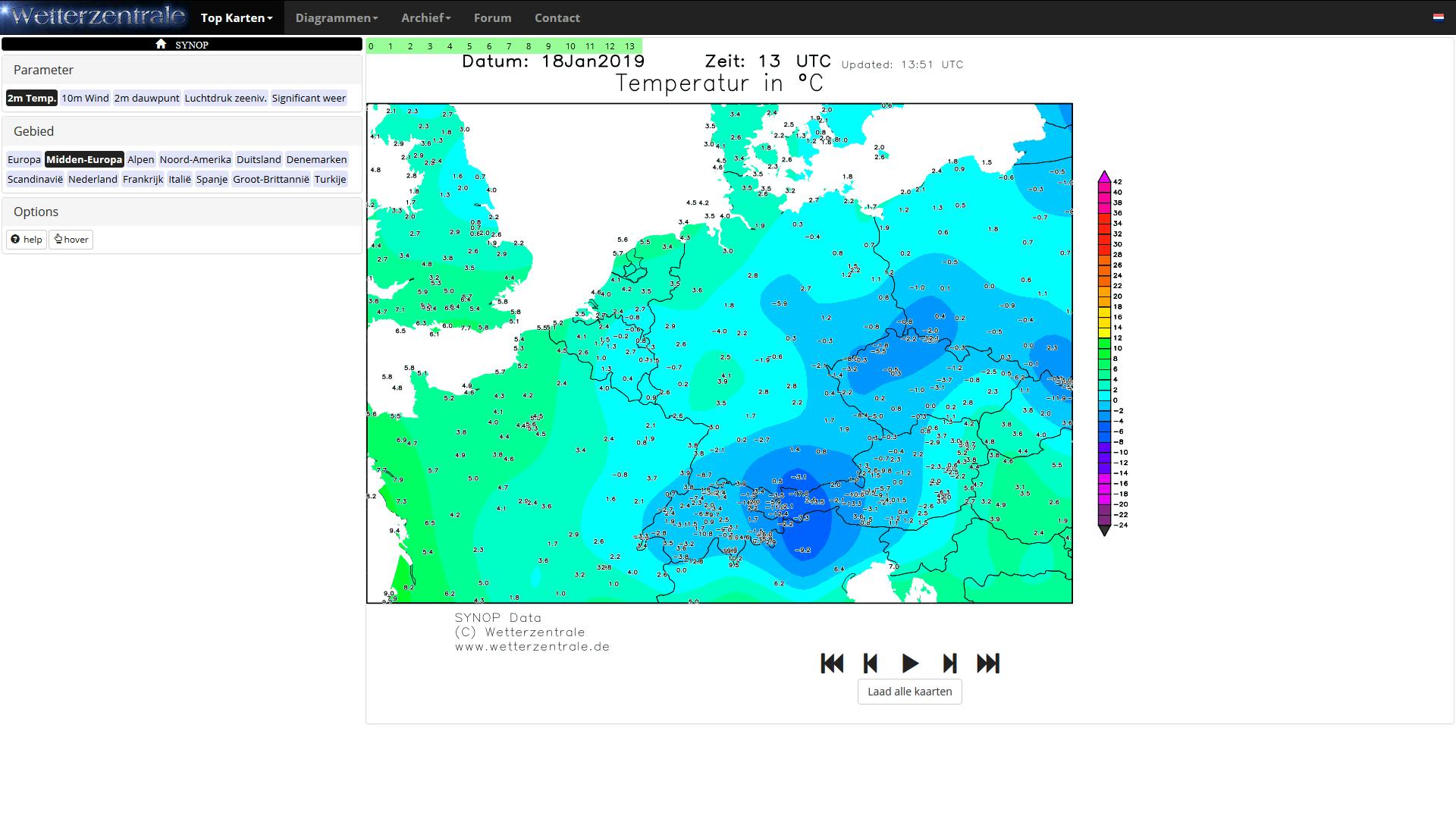Select the Significant weer parameter
Image resolution: width=1456 pixels, height=819 pixels.
click(309, 98)
